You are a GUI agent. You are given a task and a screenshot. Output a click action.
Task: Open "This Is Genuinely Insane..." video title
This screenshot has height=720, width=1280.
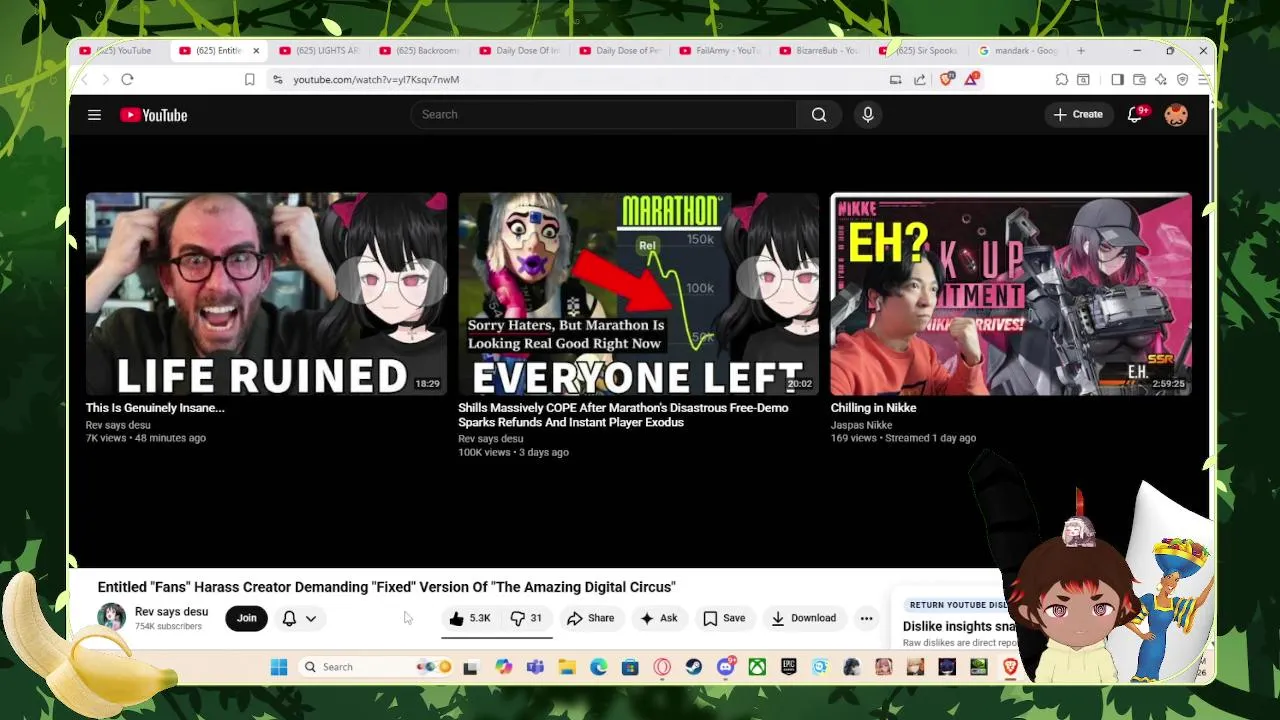(155, 408)
